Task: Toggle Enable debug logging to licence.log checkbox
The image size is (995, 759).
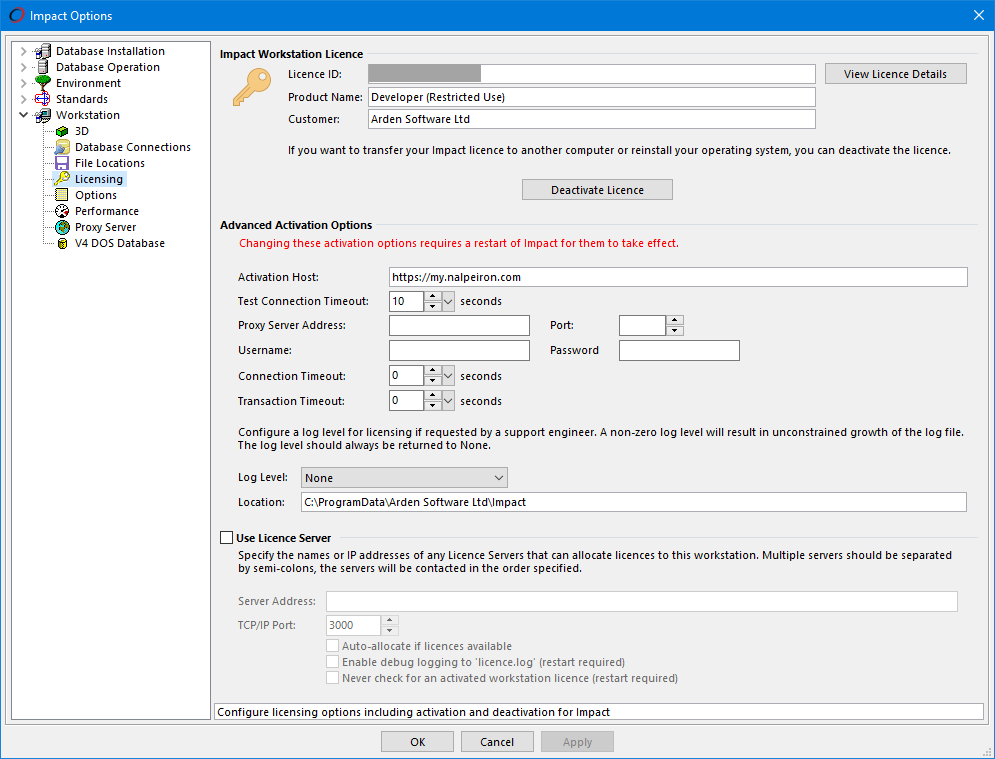Action: pos(333,662)
